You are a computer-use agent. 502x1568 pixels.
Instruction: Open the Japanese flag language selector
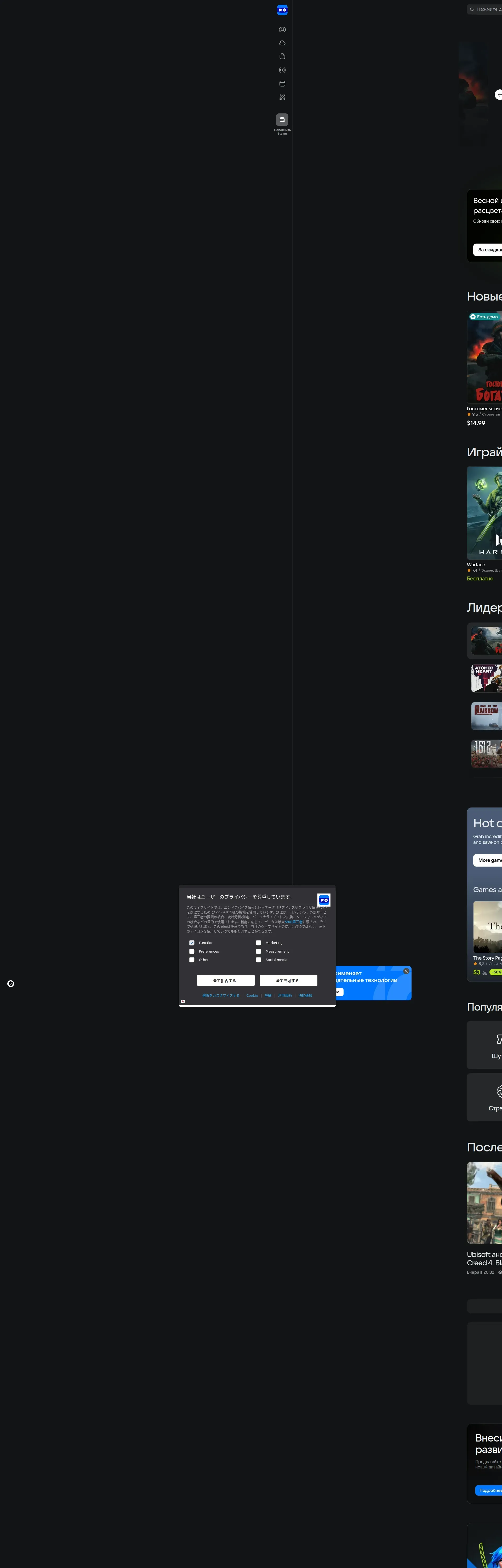click(183, 1001)
